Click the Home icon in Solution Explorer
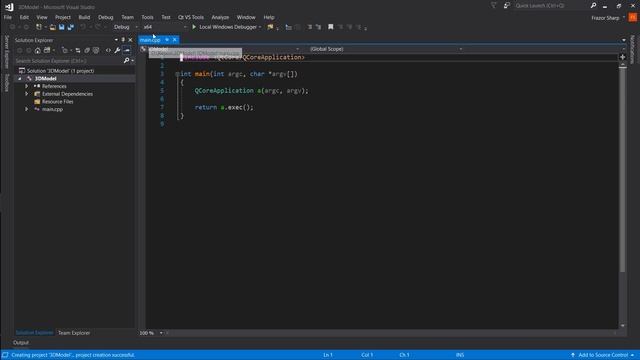The image size is (640, 360). (x=38, y=50)
